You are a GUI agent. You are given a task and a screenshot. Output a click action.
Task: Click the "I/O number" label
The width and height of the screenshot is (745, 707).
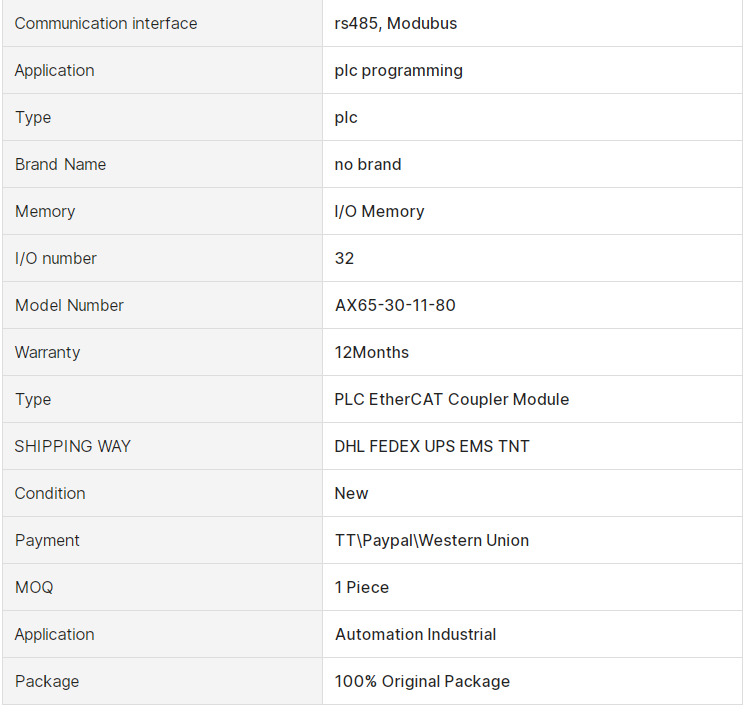56,258
